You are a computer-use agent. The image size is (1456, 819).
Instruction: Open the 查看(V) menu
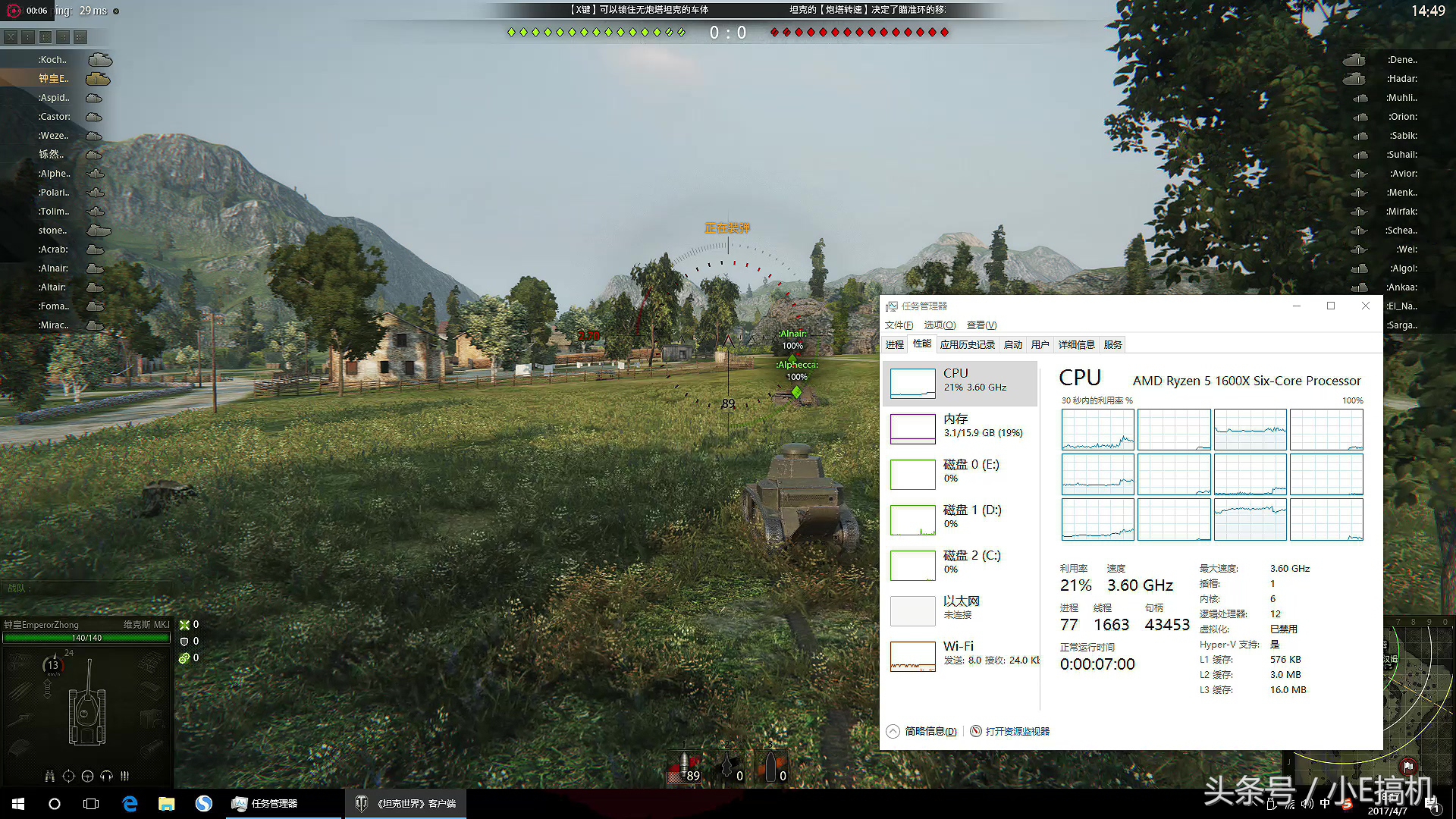[981, 325]
